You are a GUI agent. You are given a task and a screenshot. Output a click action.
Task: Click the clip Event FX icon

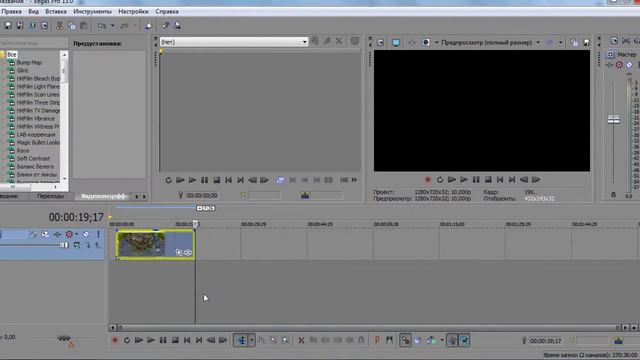(x=188, y=253)
